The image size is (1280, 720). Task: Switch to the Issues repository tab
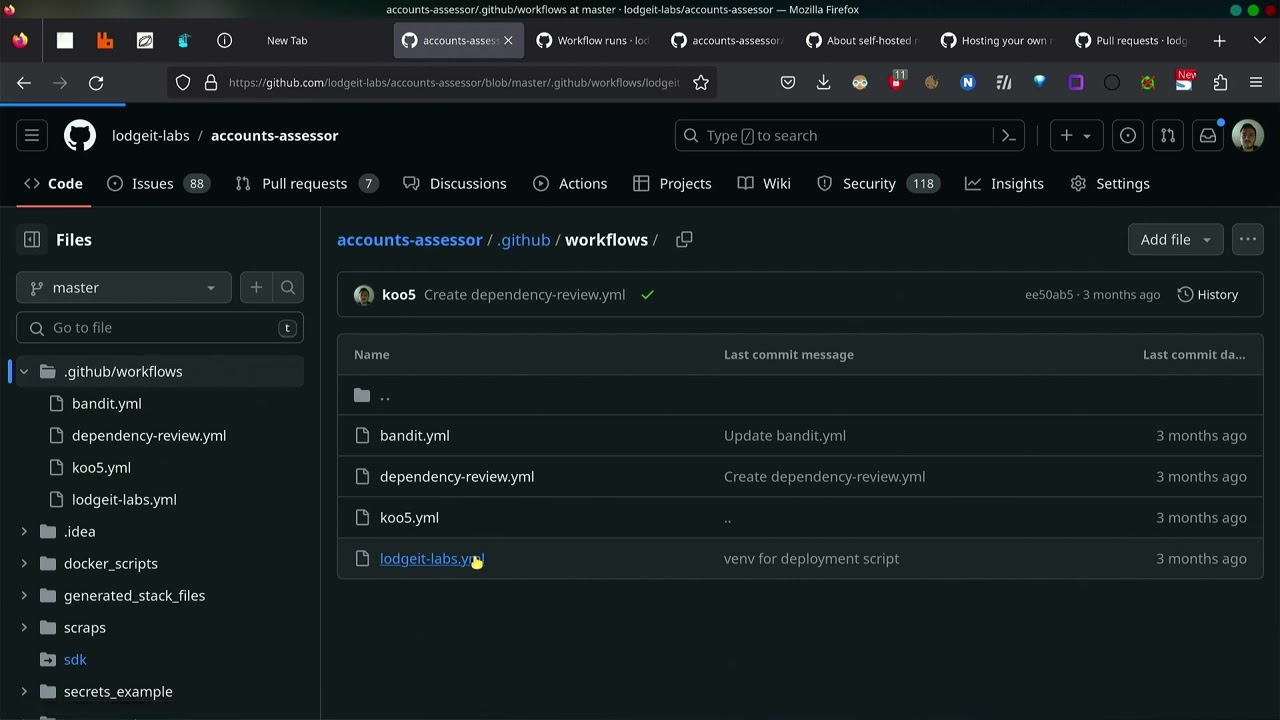pyautogui.click(x=158, y=183)
